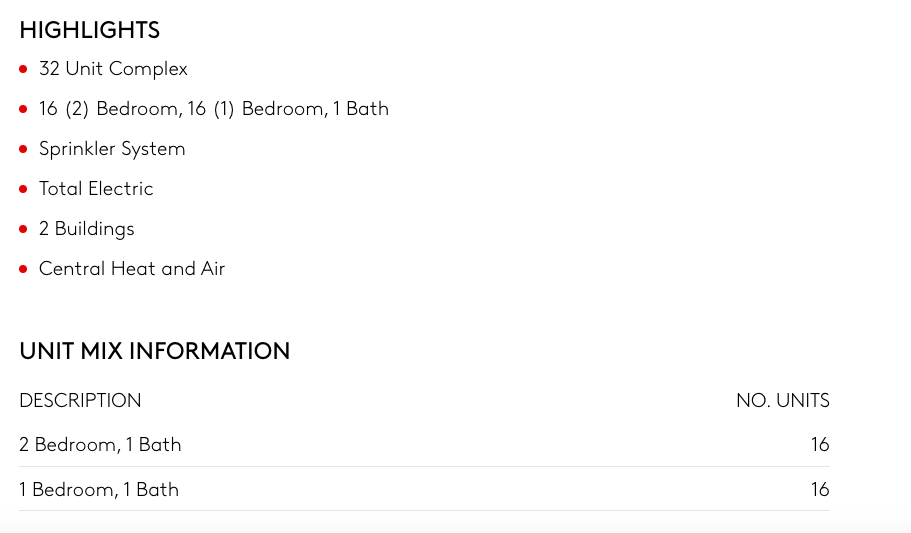This screenshot has width=911, height=533.
Task: Click the DESCRIPTION column header
Action: click(80, 401)
